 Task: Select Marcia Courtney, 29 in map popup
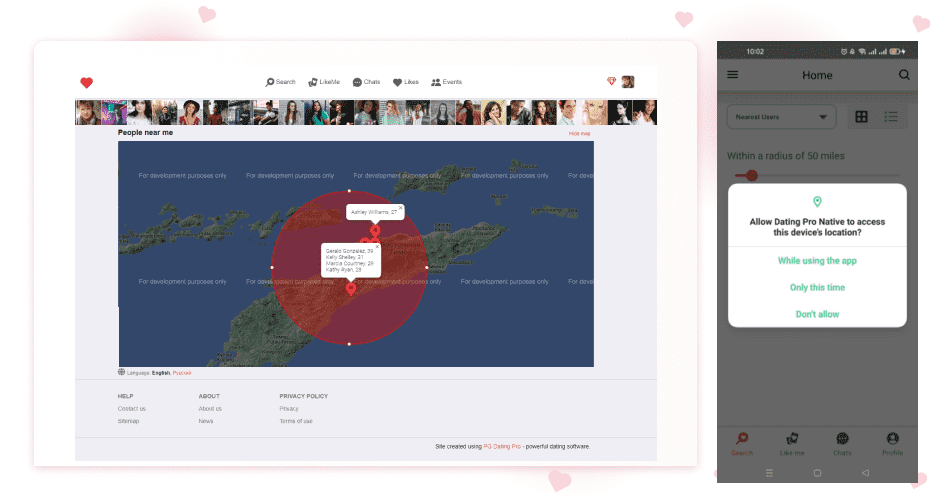350,263
